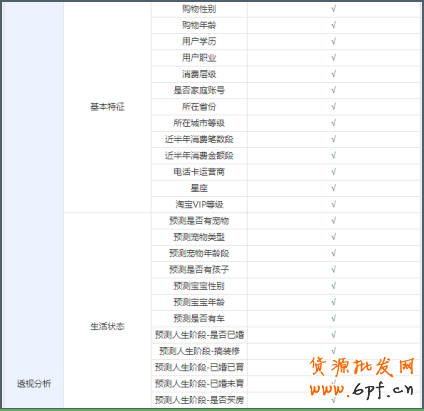Image resolution: width=424 pixels, height=411 pixels.
Task: Select the 透视分析 category cell
Action: point(34,384)
